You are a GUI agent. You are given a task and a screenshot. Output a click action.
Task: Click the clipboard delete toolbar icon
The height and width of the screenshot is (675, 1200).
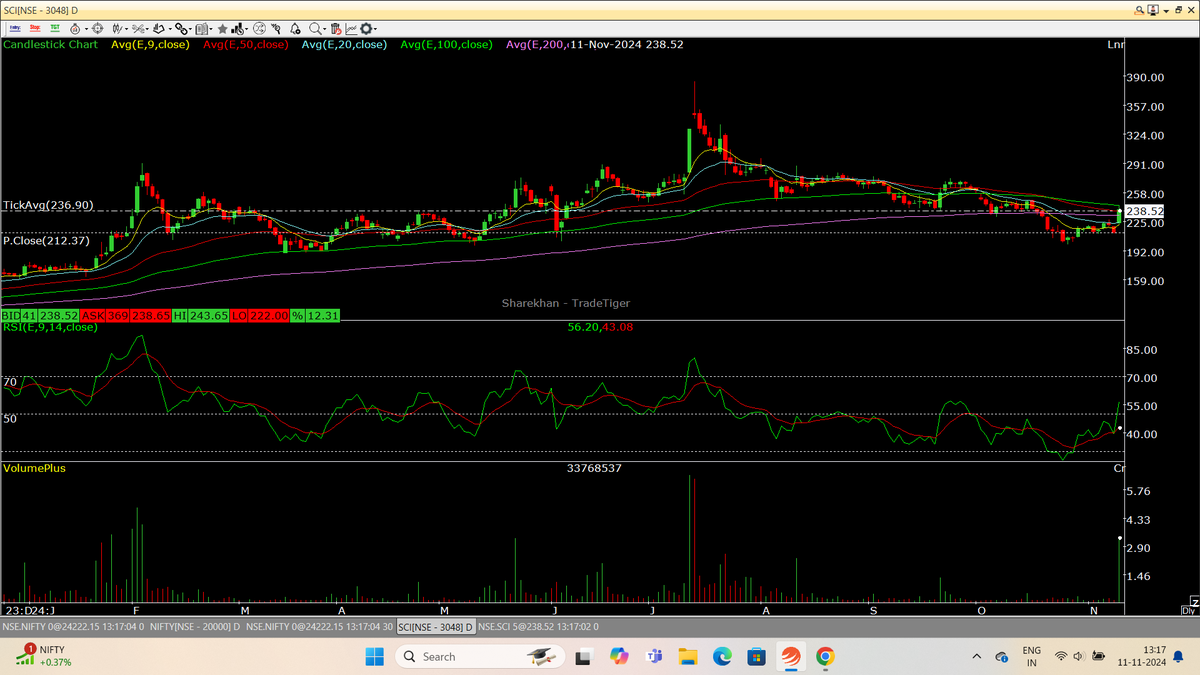pyautogui.click(x=336, y=29)
